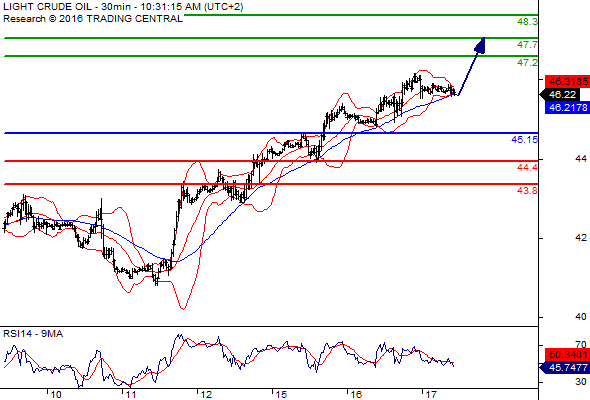Click the RSI14 - 9MA indicator label

[x=33, y=334]
